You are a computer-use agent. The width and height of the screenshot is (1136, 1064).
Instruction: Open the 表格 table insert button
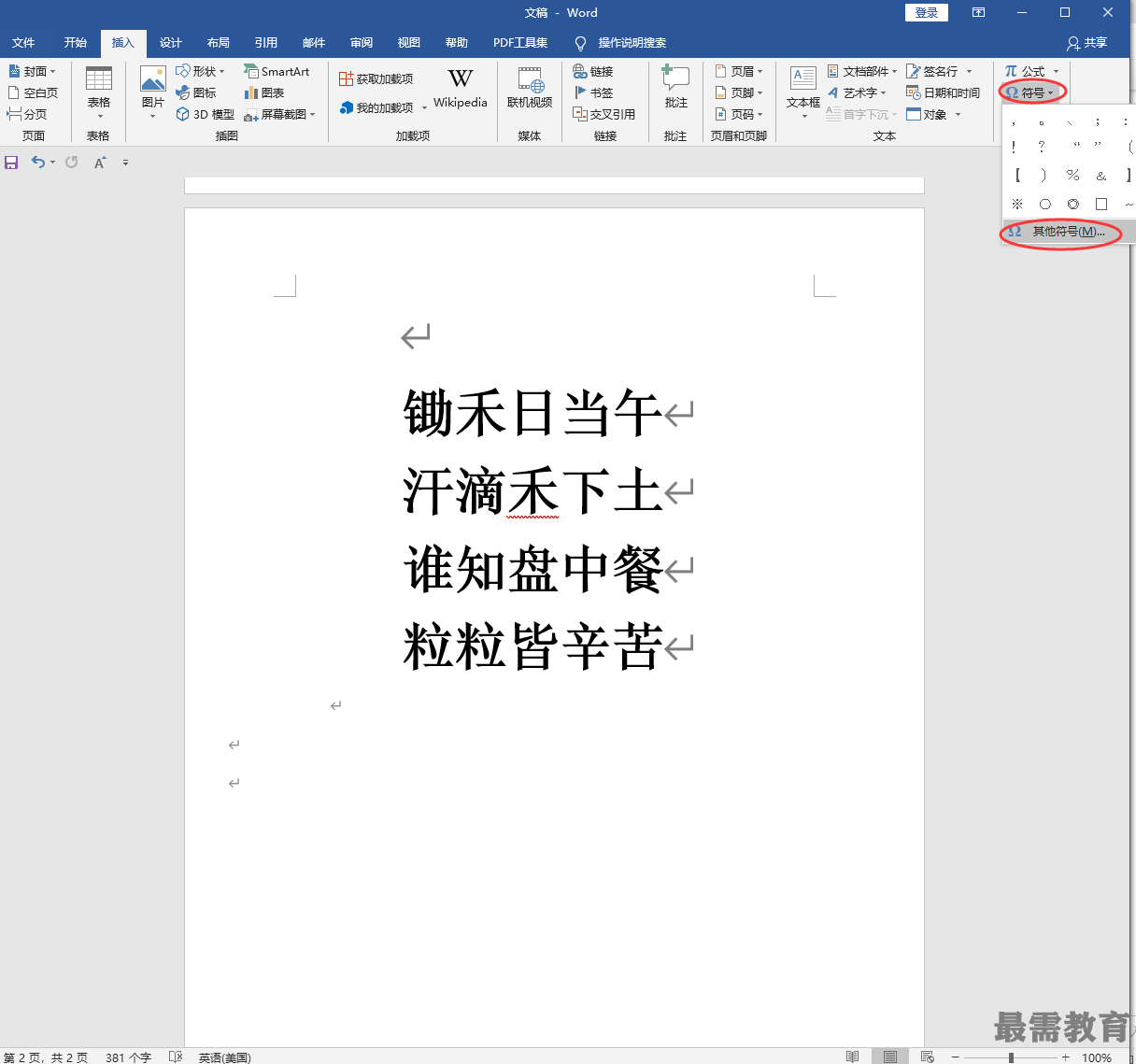[98, 92]
